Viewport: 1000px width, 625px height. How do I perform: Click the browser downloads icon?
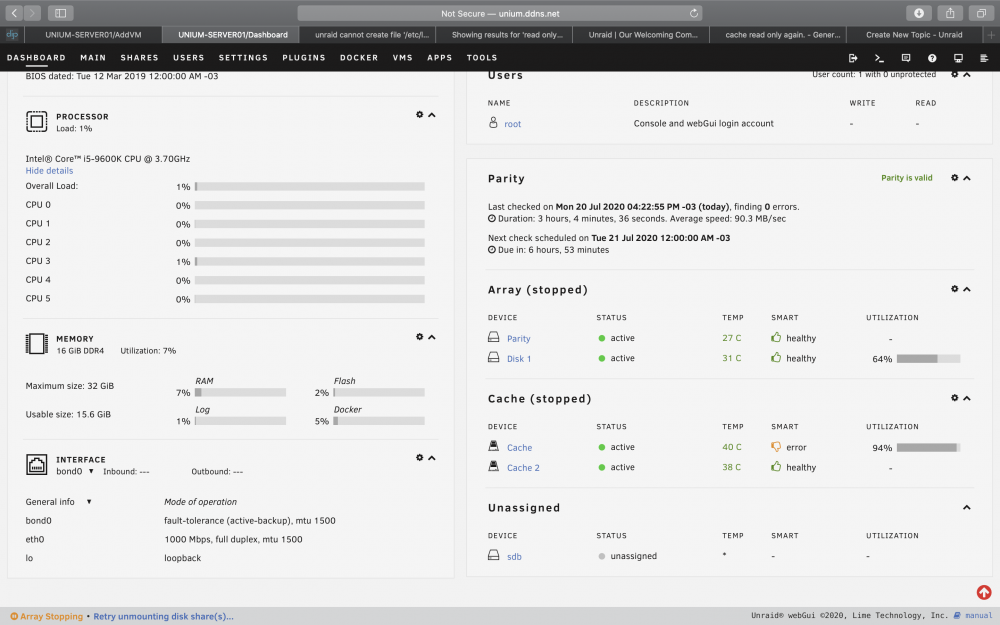click(919, 13)
